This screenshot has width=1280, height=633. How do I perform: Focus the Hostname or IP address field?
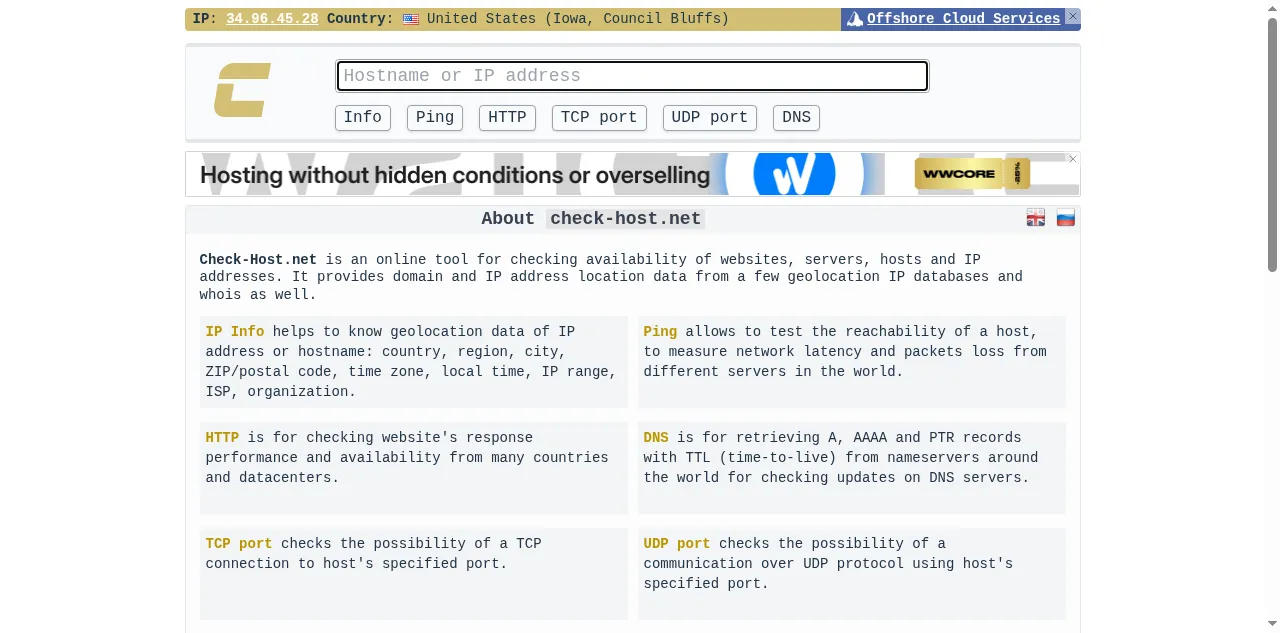tap(632, 76)
